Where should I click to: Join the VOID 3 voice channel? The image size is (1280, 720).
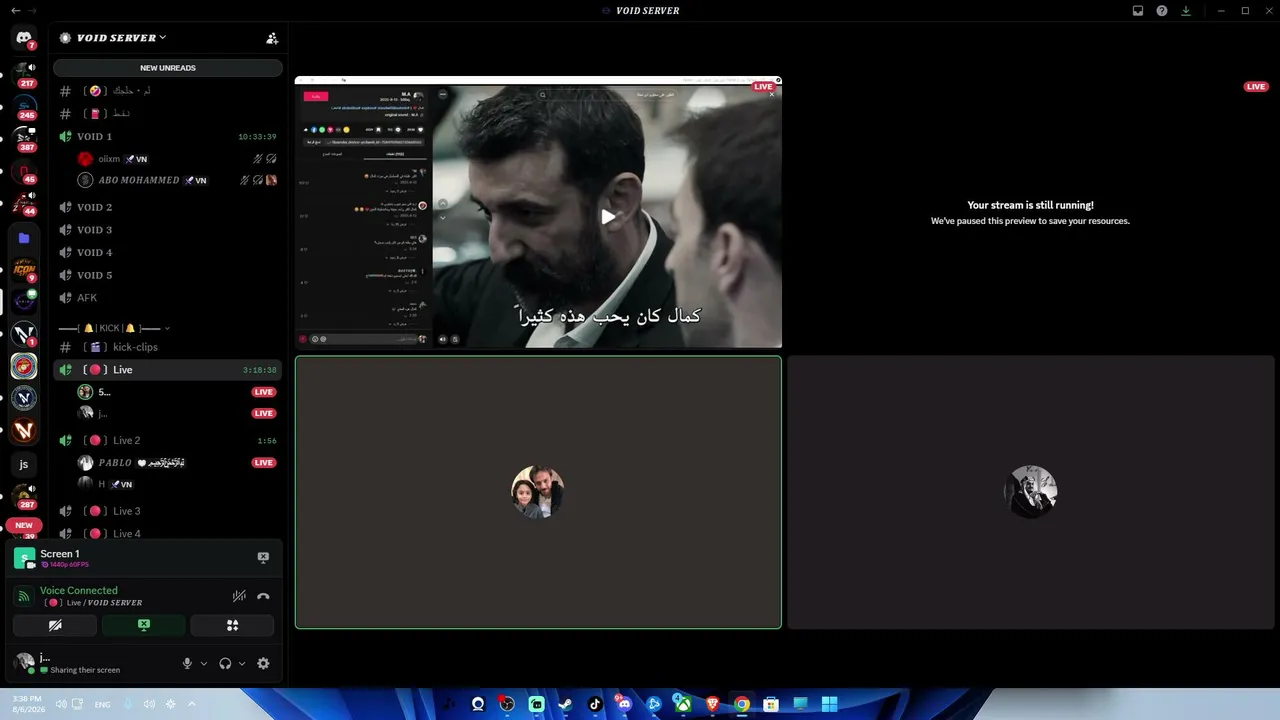[x=167, y=230]
